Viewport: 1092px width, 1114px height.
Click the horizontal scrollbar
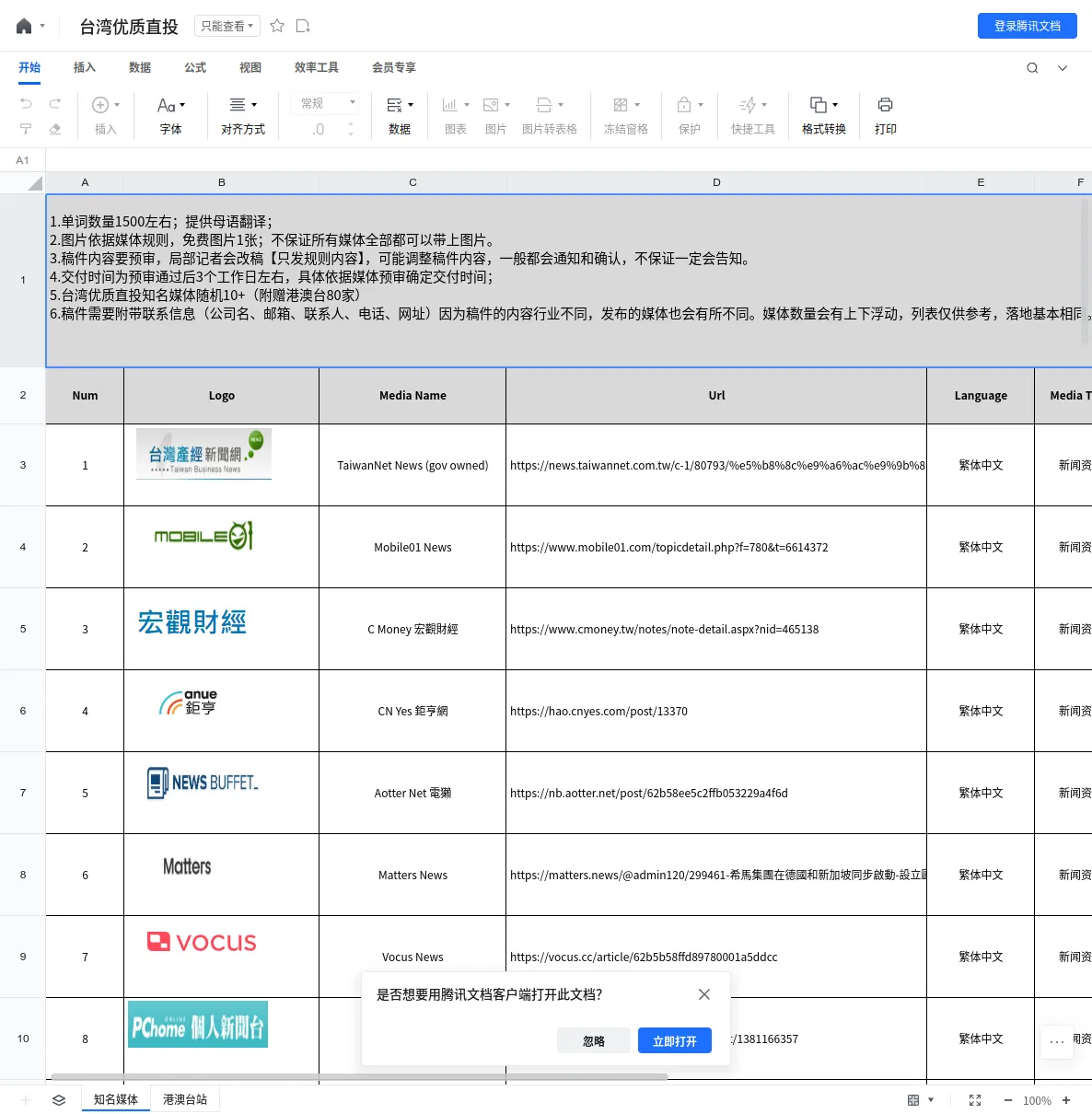coord(359,1076)
